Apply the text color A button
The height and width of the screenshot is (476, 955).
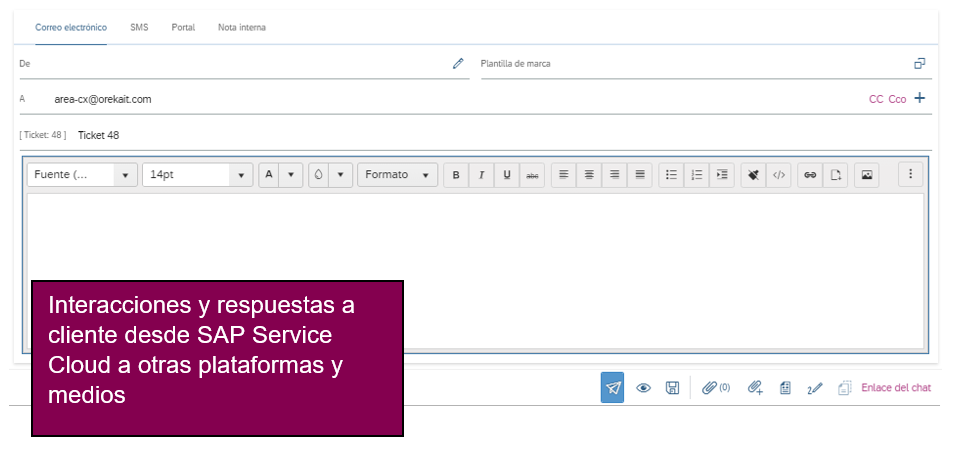pyautogui.click(x=269, y=175)
